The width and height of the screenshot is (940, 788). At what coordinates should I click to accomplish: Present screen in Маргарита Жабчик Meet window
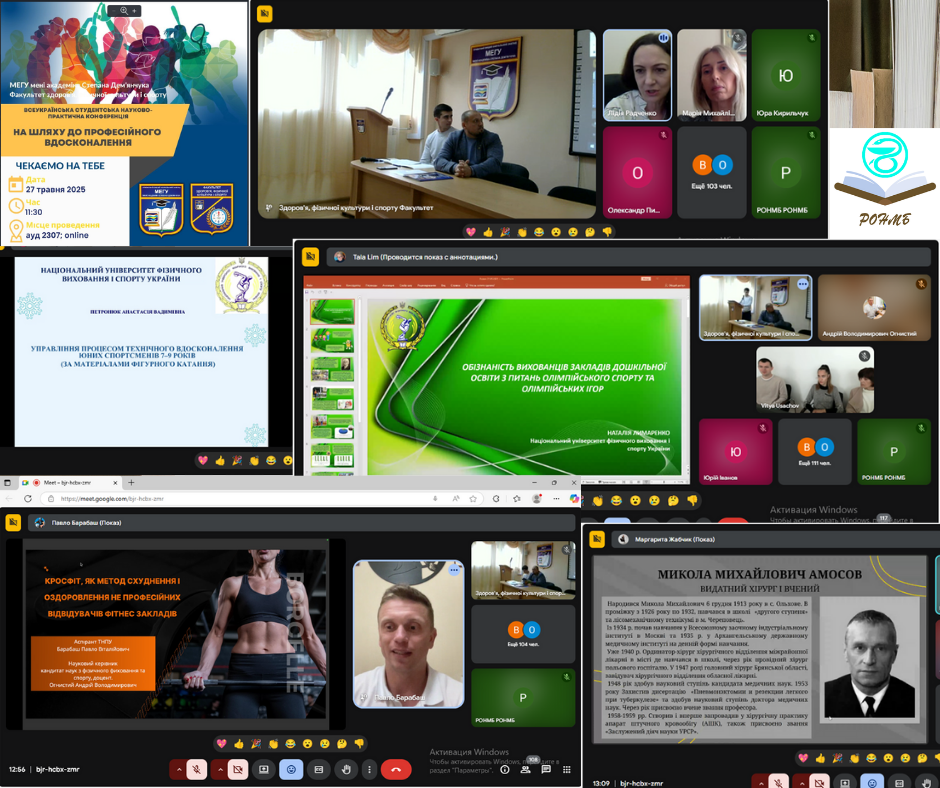click(x=845, y=783)
